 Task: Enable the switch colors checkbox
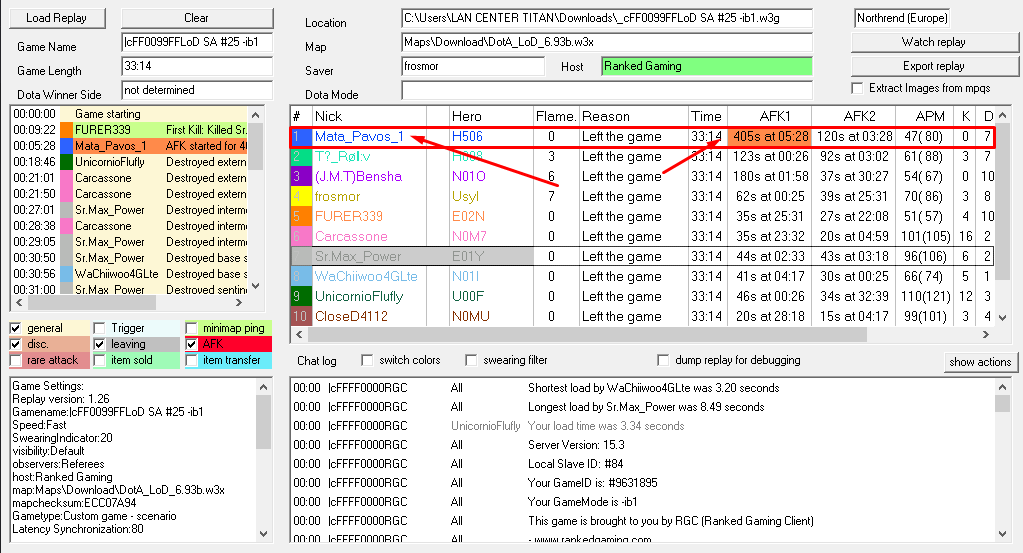(367, 360)
